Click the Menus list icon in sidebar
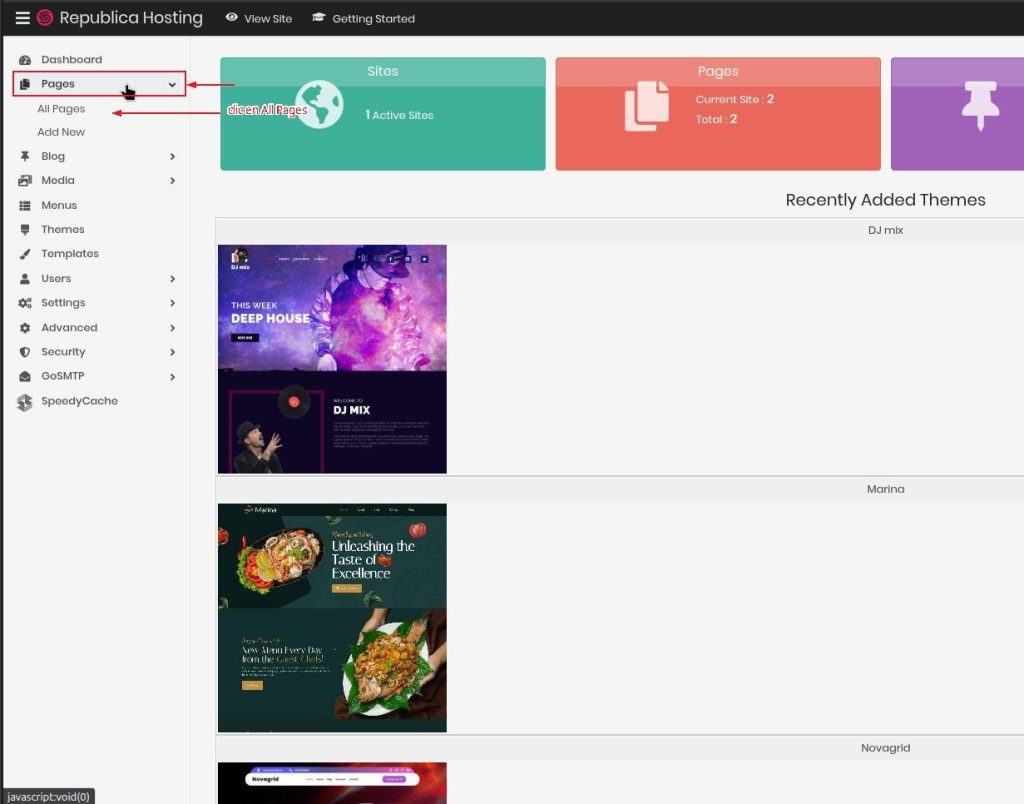Image resolution: width=1024 pixels, height=804 pixels. (25, 205)
